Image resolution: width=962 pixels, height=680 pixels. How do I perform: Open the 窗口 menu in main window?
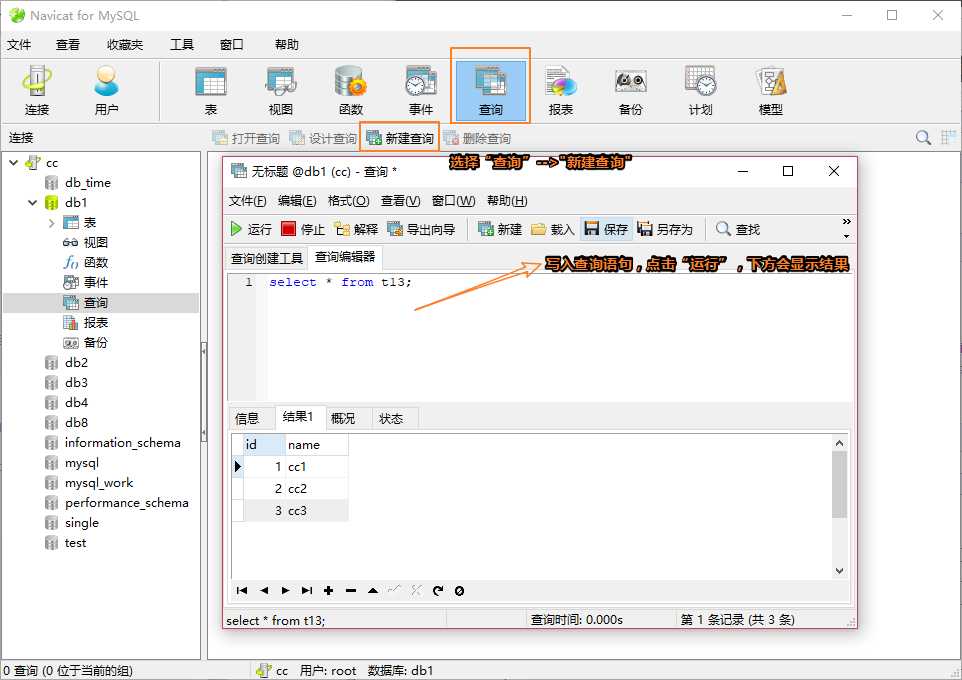pyautogui.click(x=232, y=44)
